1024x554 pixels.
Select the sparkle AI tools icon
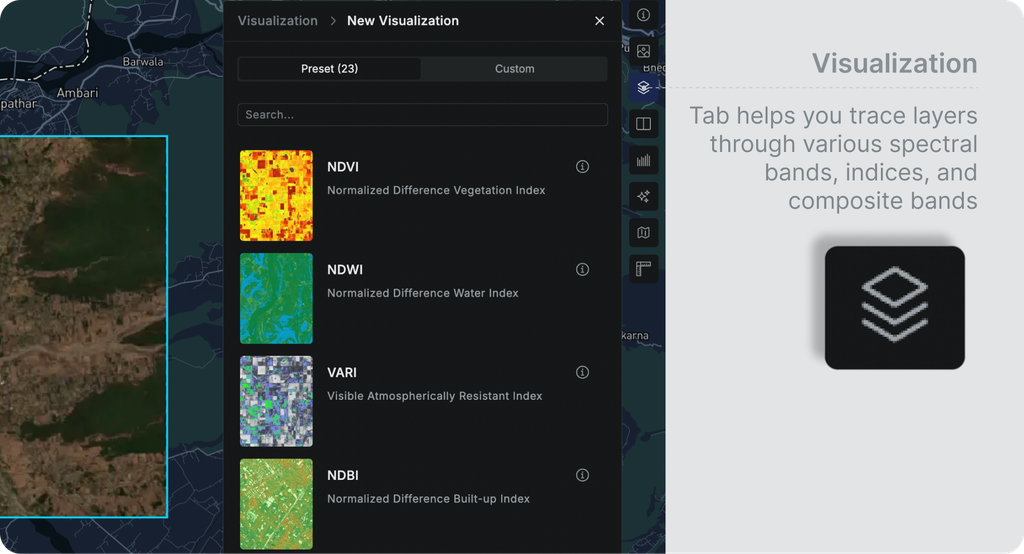click(643, 196)
